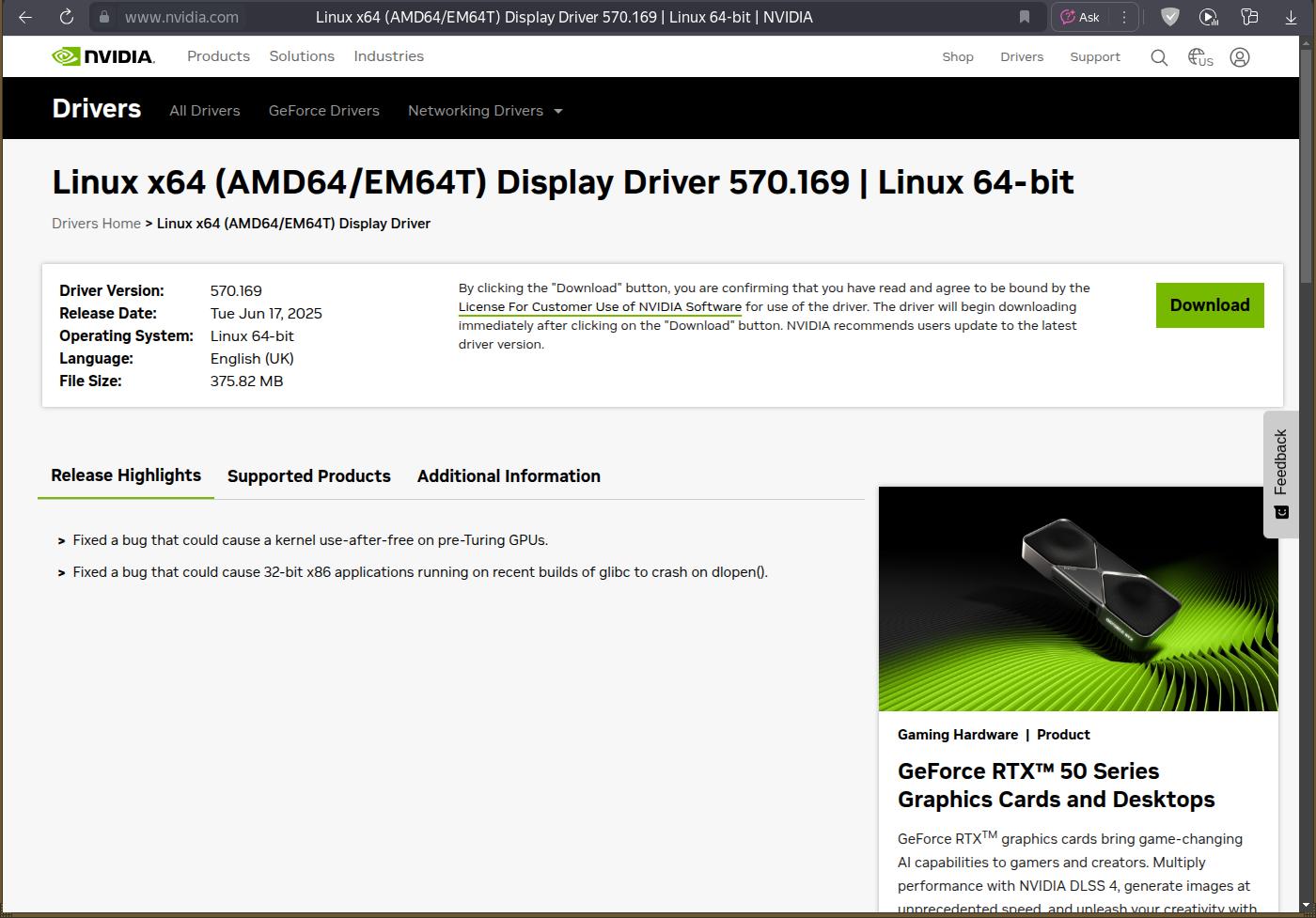Reload the page with the refresh icon

tap(66, 17)
